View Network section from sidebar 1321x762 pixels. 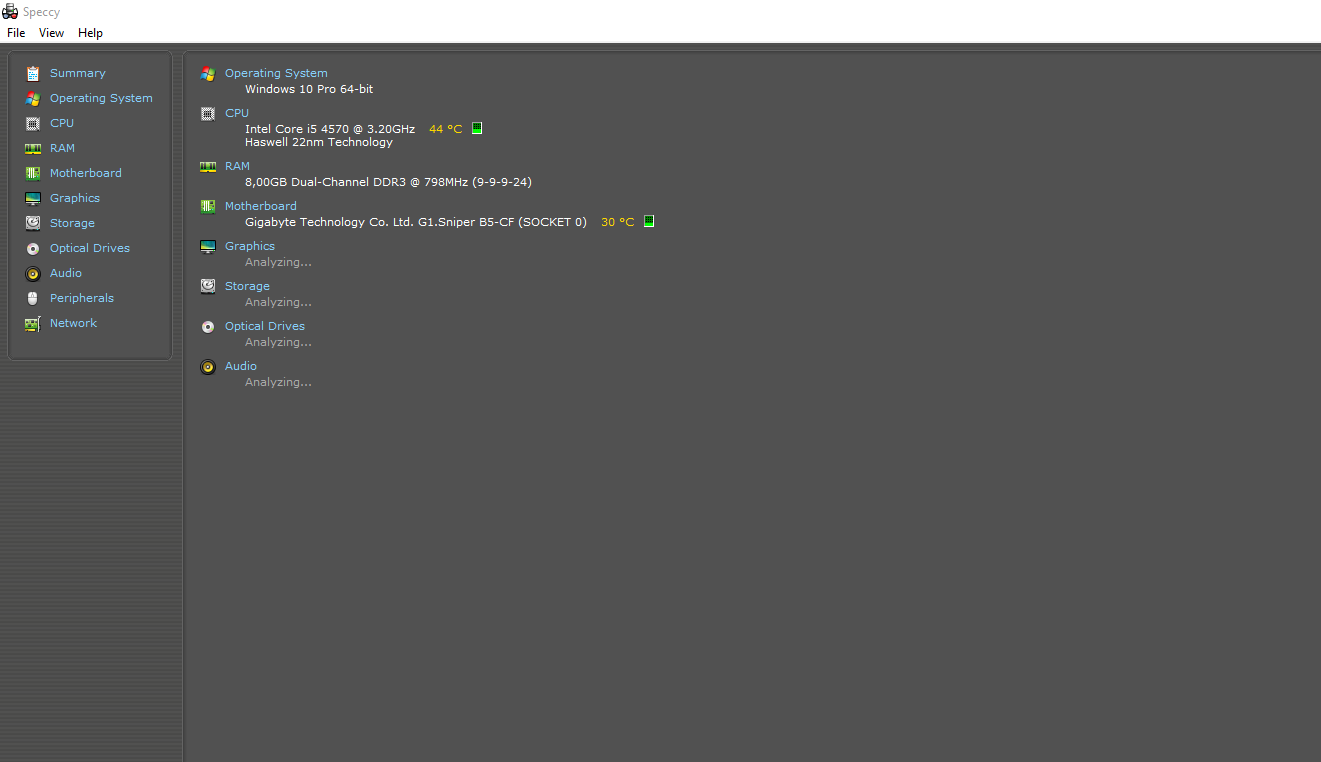(73, 323)
